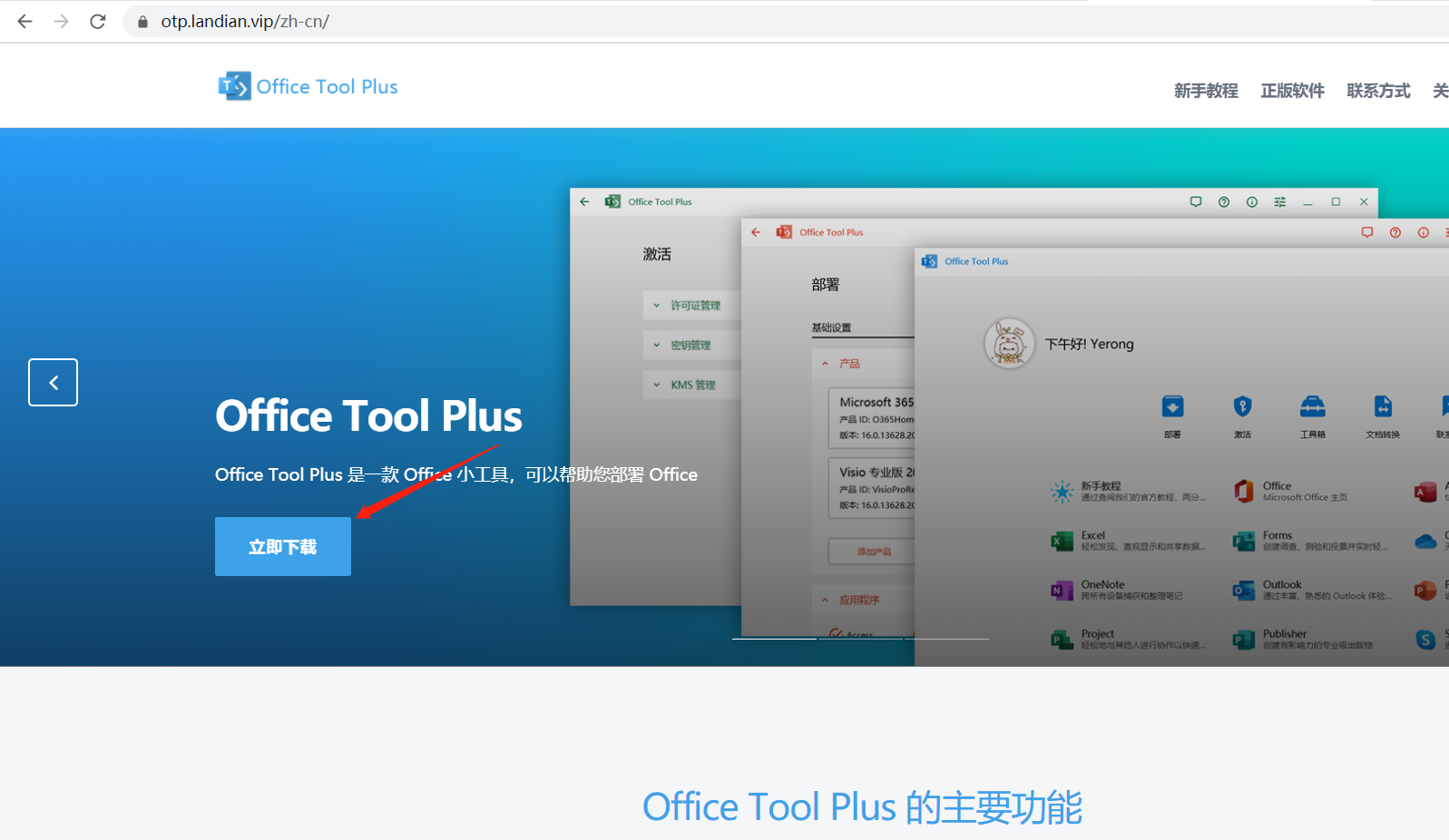This screenshot has height=840, width=1449.
Task: Go to previous slide with left carousel arrow
Action: [53, 383]
